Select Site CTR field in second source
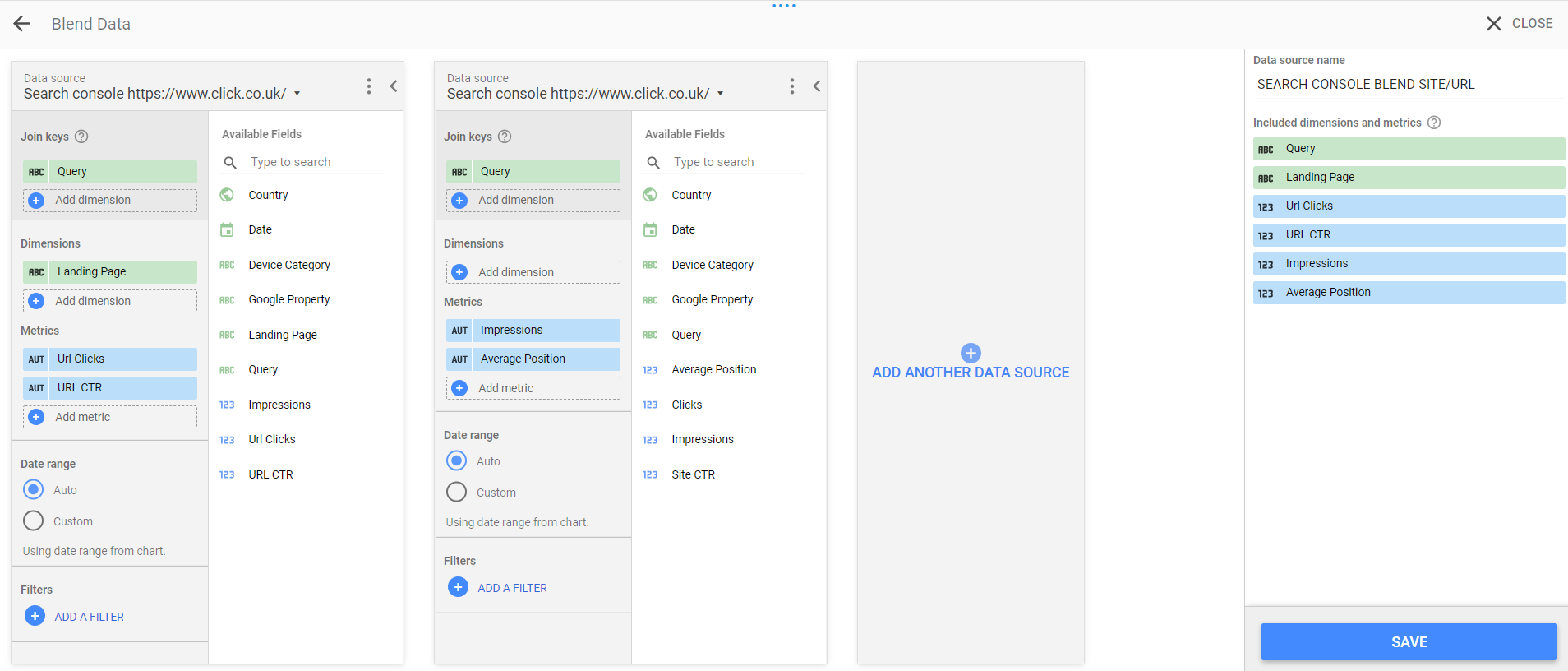Viewport: 1568px width, 671px height. (x=694, y=475)
